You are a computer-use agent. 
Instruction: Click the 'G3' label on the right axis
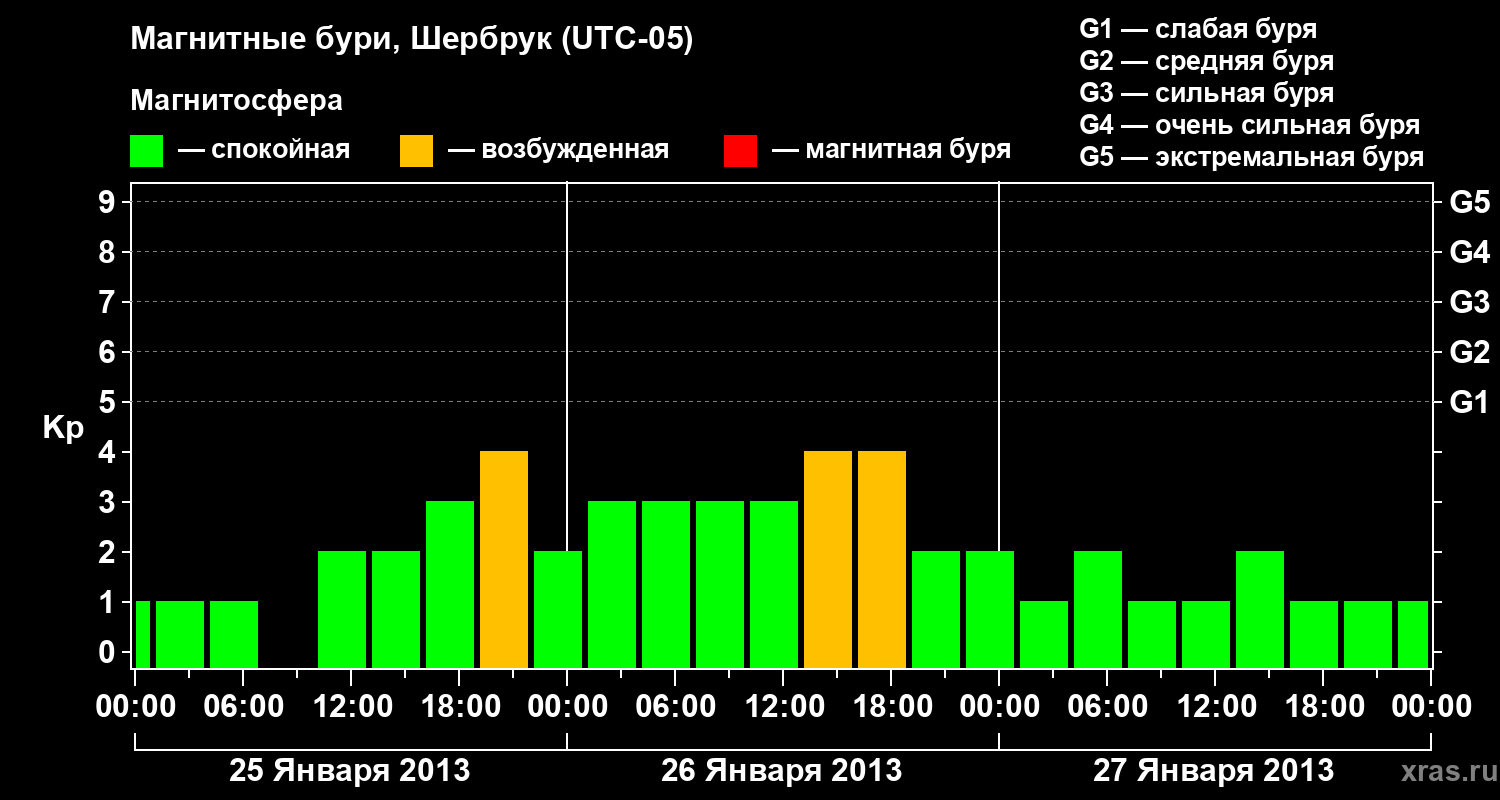tap(1469, 302)
